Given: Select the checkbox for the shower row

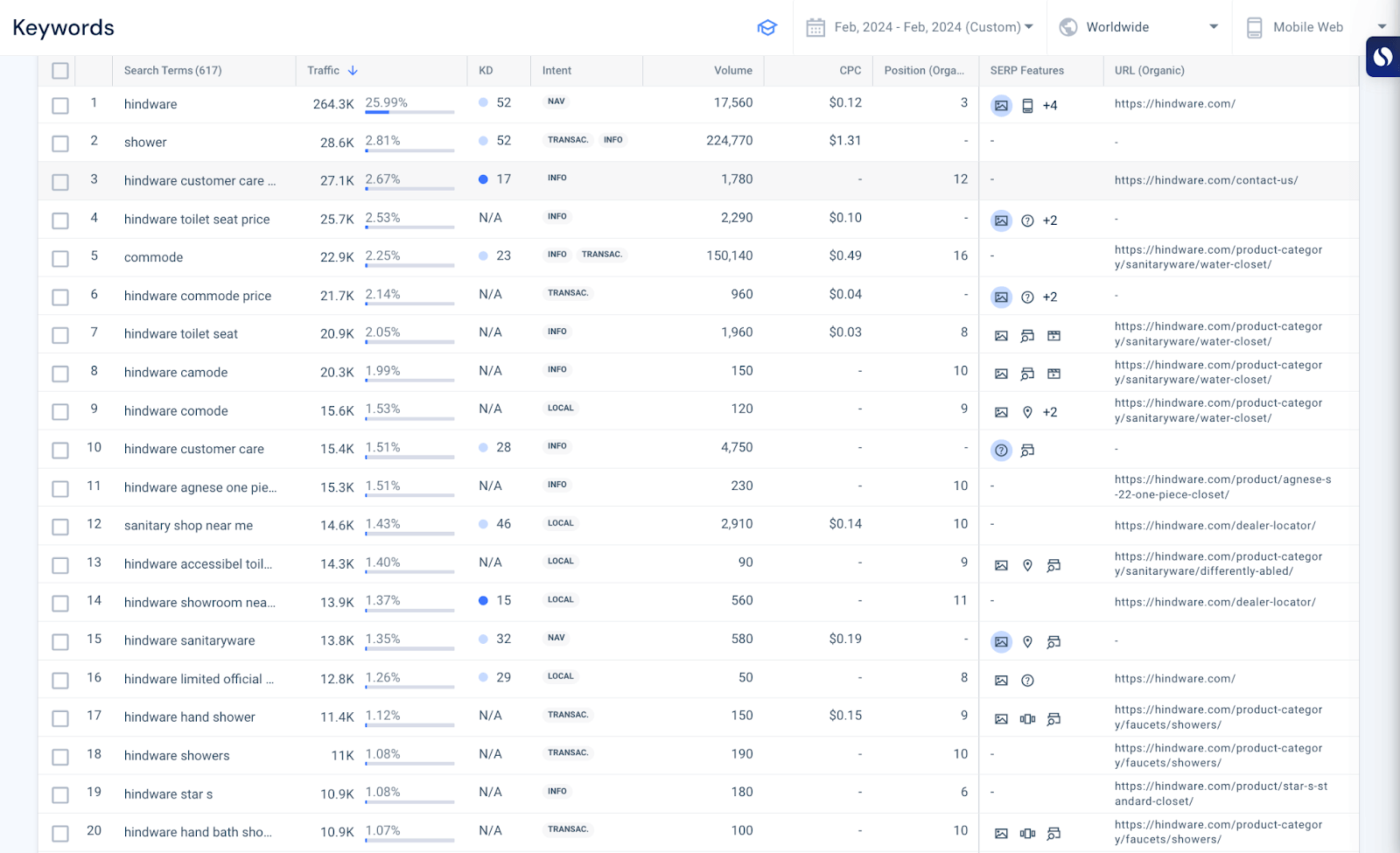Looking at the screenshot, I should 60,143.
